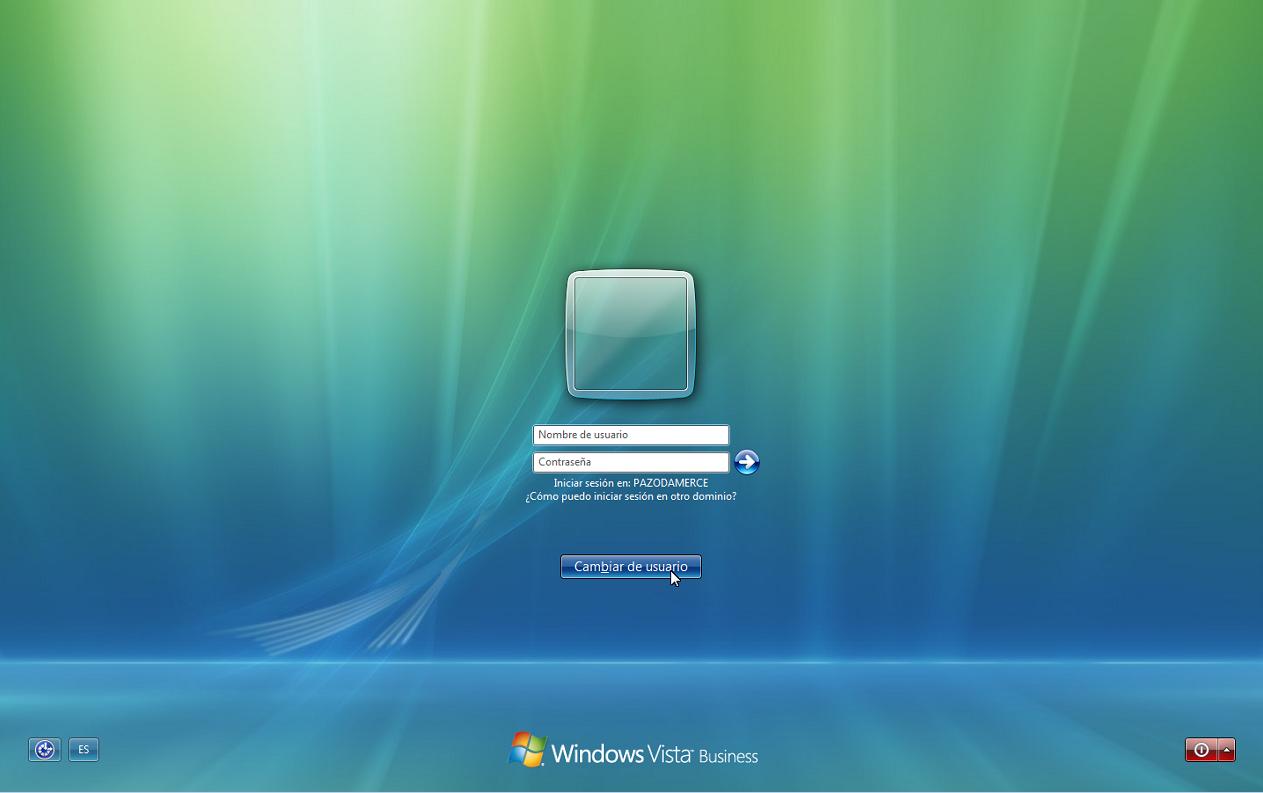Click the Iniciar sesión en label
The image size is (1263, 793).
click(591, 483)
